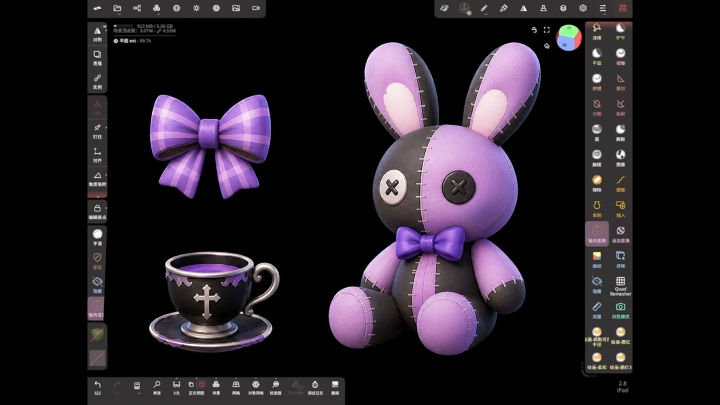Screen dimensions: 720x405
Task: Toggle Voxel (体素) button in bottom bar
Action: tap(216, 387)
